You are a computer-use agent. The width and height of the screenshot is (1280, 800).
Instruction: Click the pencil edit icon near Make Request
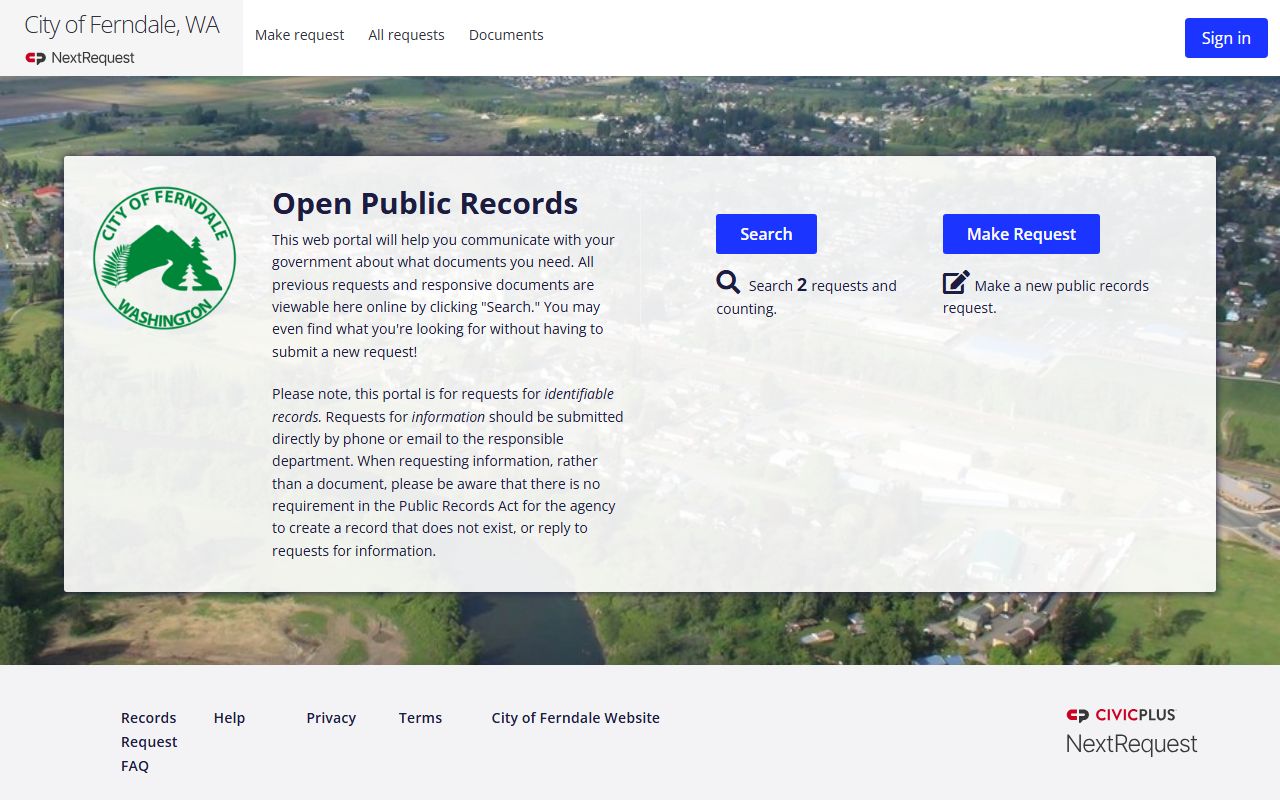pos(956,282)
